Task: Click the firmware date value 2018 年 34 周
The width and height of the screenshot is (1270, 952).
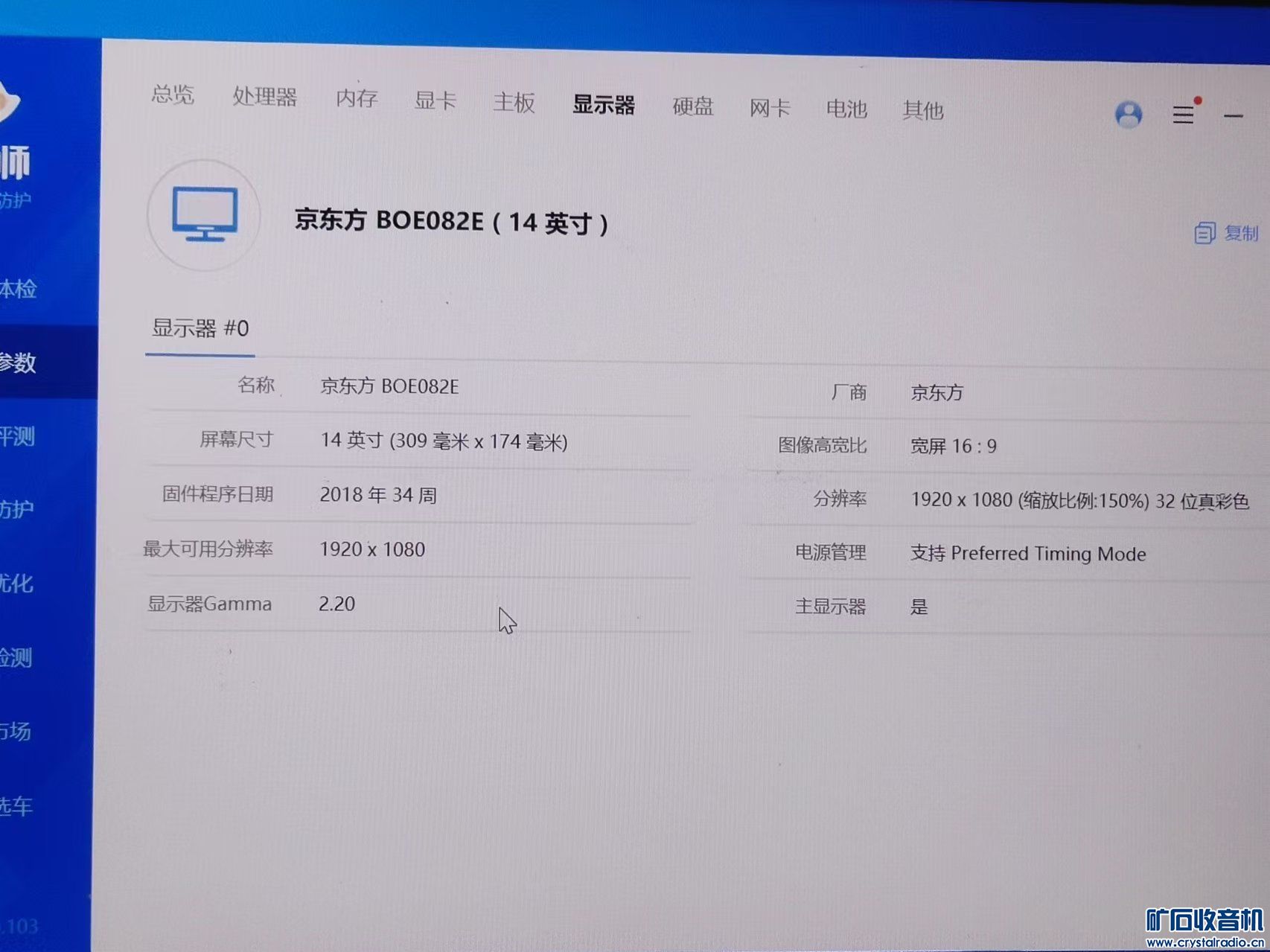Action: [378, 495]
